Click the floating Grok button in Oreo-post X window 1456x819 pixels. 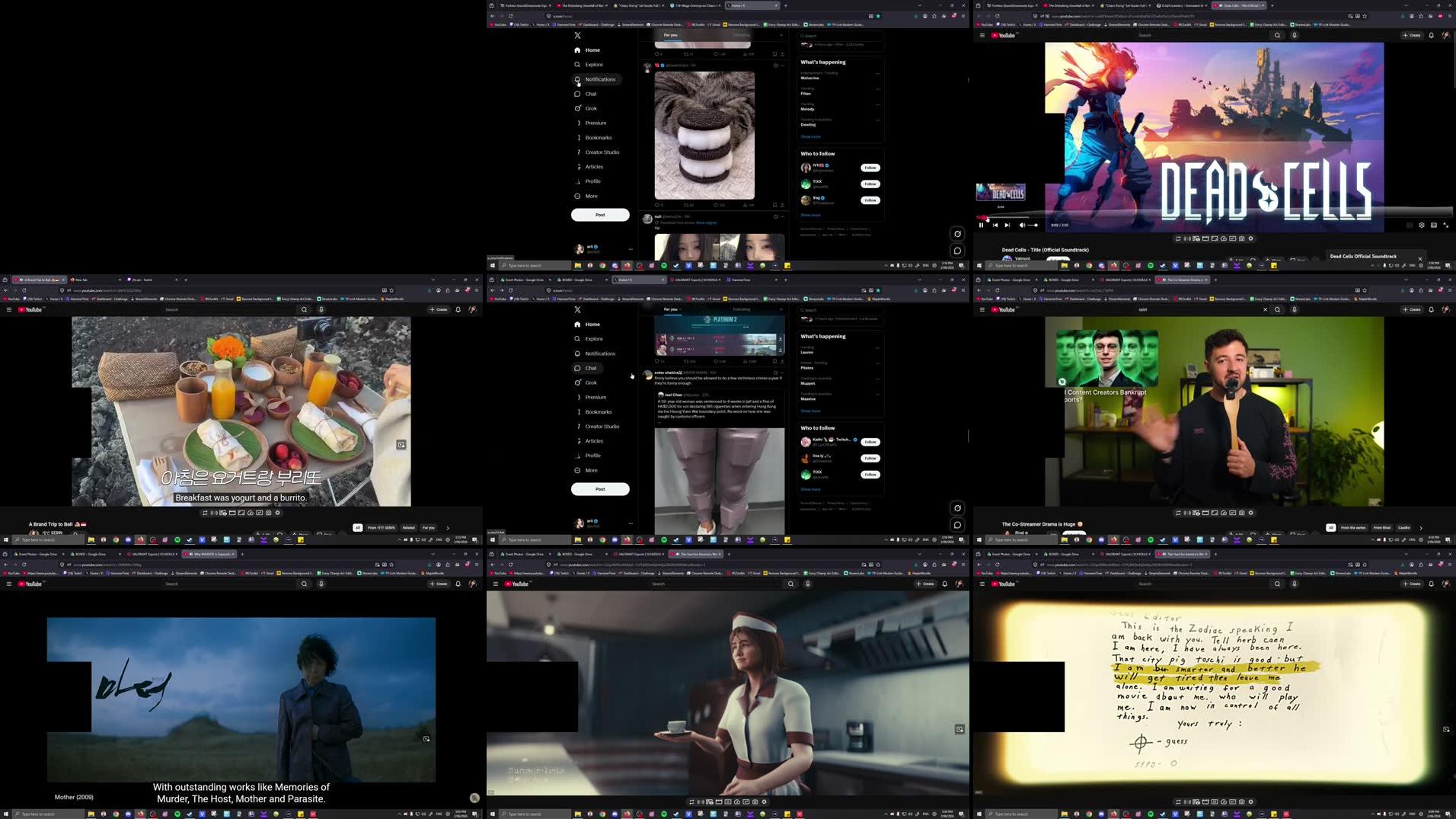(x=957, y=234)
